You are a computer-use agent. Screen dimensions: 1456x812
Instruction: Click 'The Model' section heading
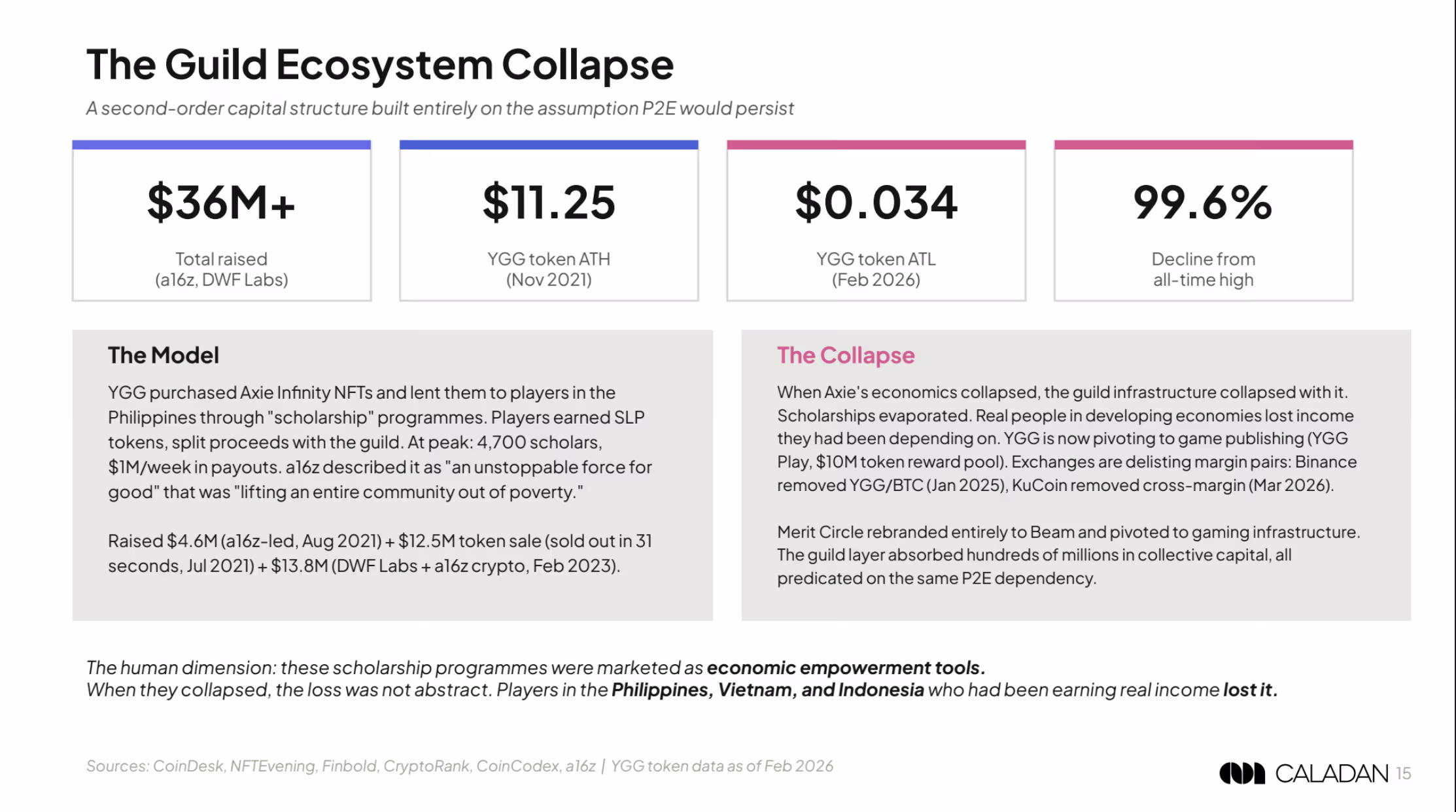tap(164, 355)
